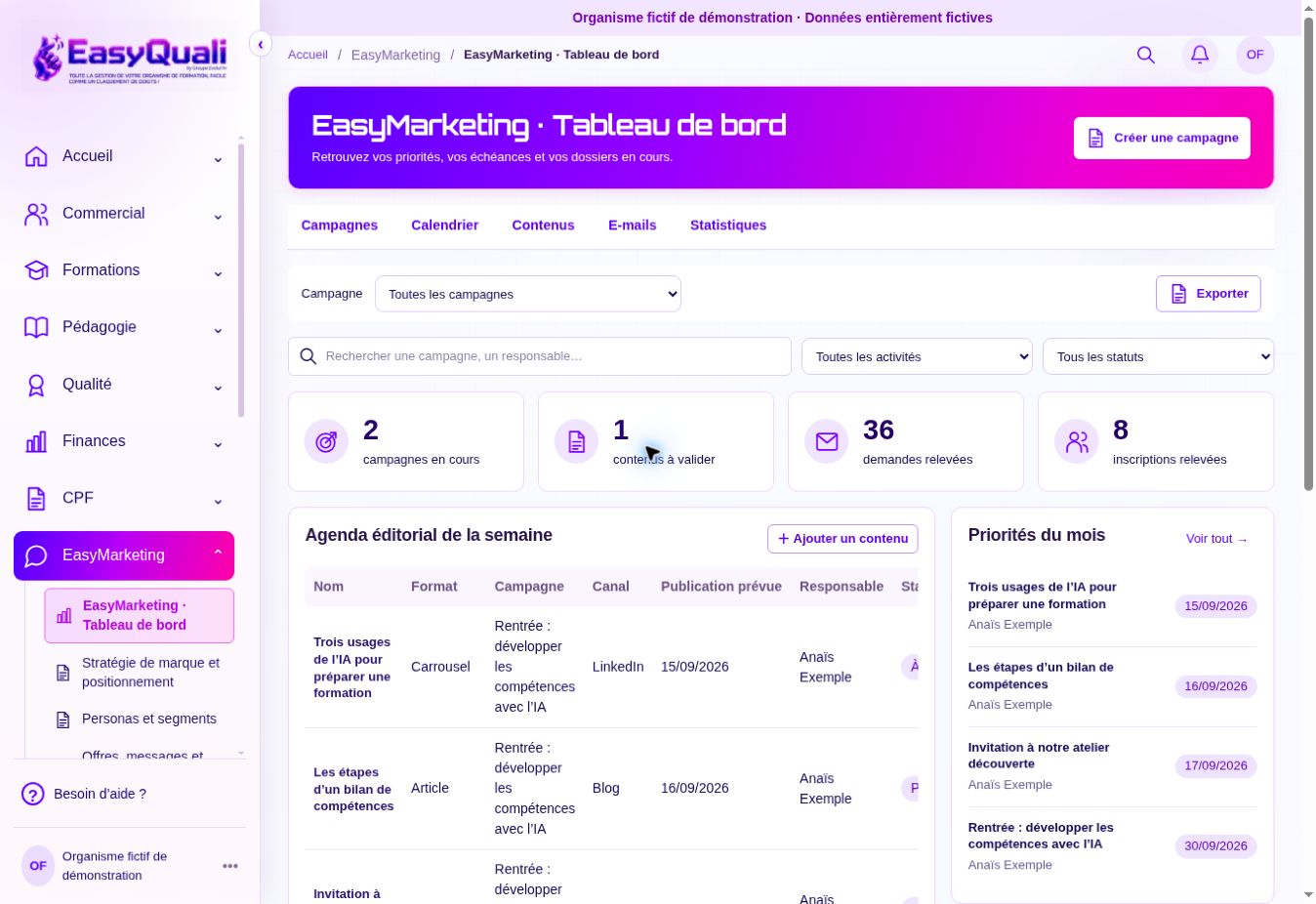
Task: Collapse the sidebar with the arrow toggle
Action: tap(261, 44)
